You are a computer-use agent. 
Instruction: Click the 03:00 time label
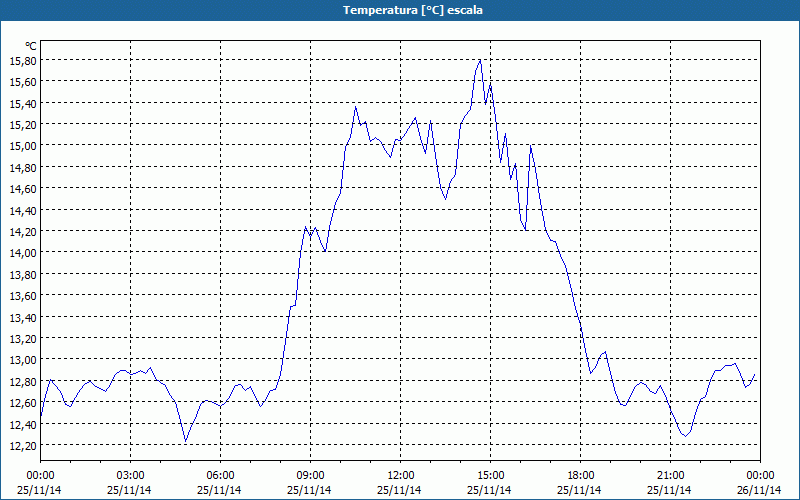coord(131,476)
